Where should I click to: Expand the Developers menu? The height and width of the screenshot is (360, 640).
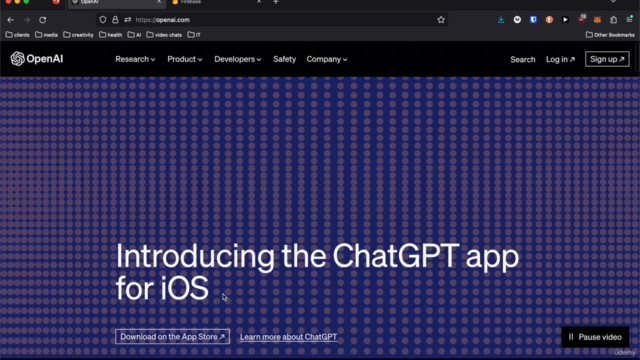click(238, 59)
